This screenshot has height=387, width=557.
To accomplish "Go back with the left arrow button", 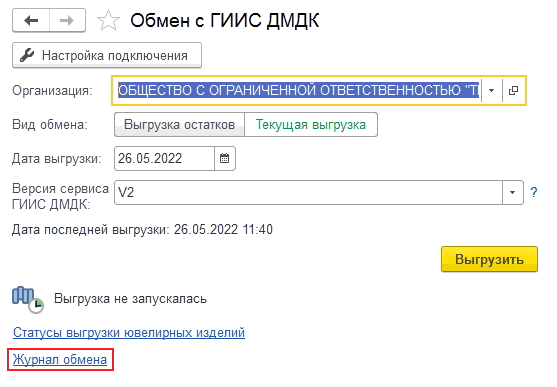I will 31,21.
